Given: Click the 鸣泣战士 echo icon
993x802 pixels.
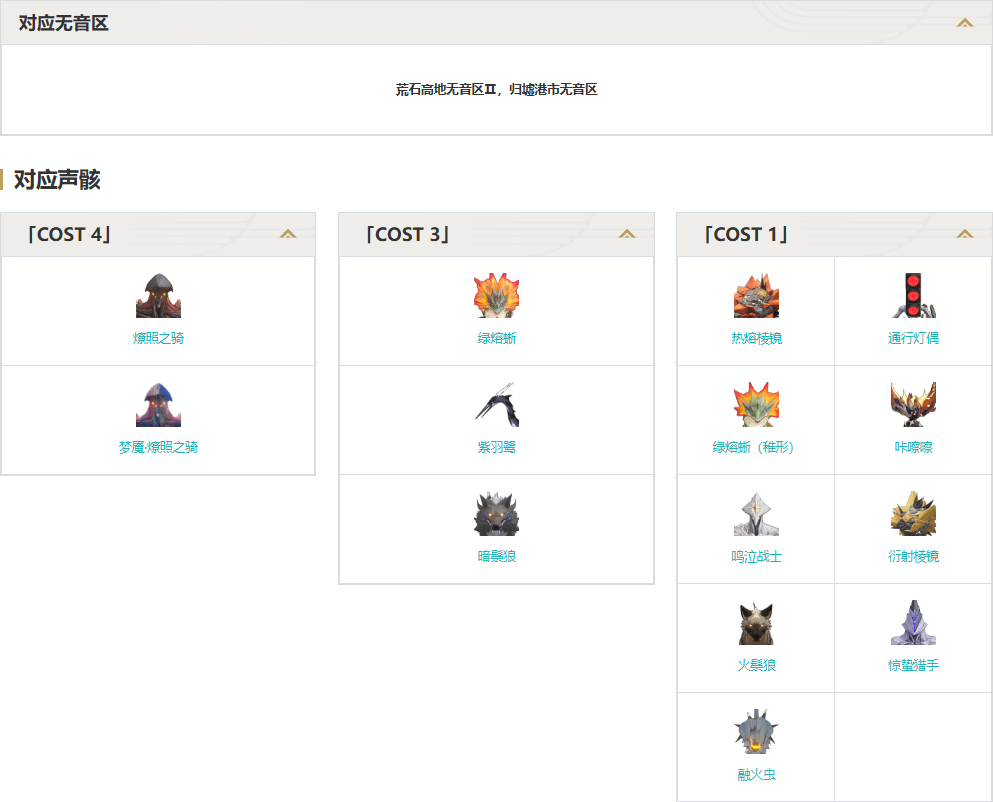Looking at the screenshot, I should (756, 514).
